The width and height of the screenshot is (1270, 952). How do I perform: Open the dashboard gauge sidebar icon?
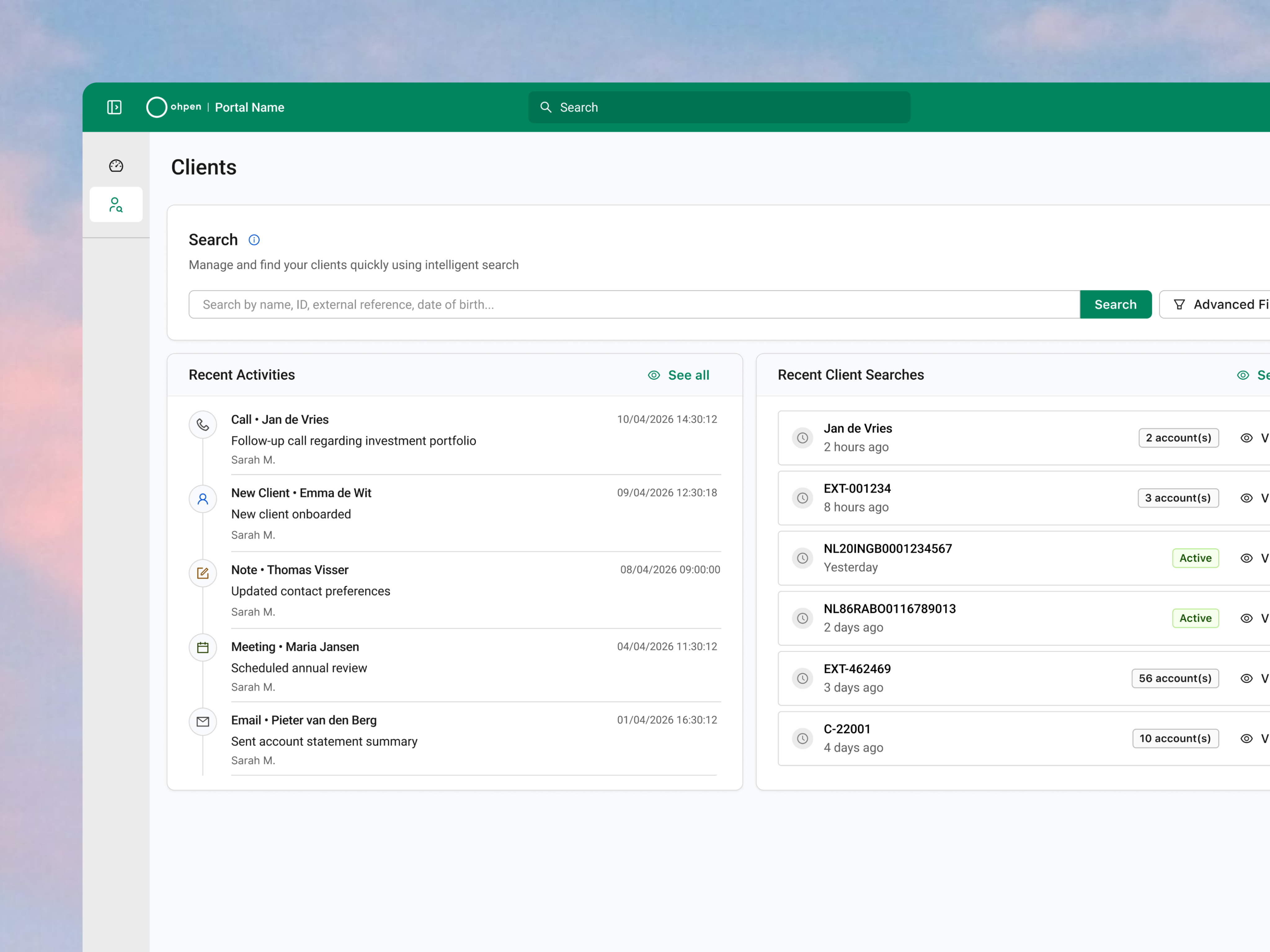pyautogui.click(x=116, y=166)
